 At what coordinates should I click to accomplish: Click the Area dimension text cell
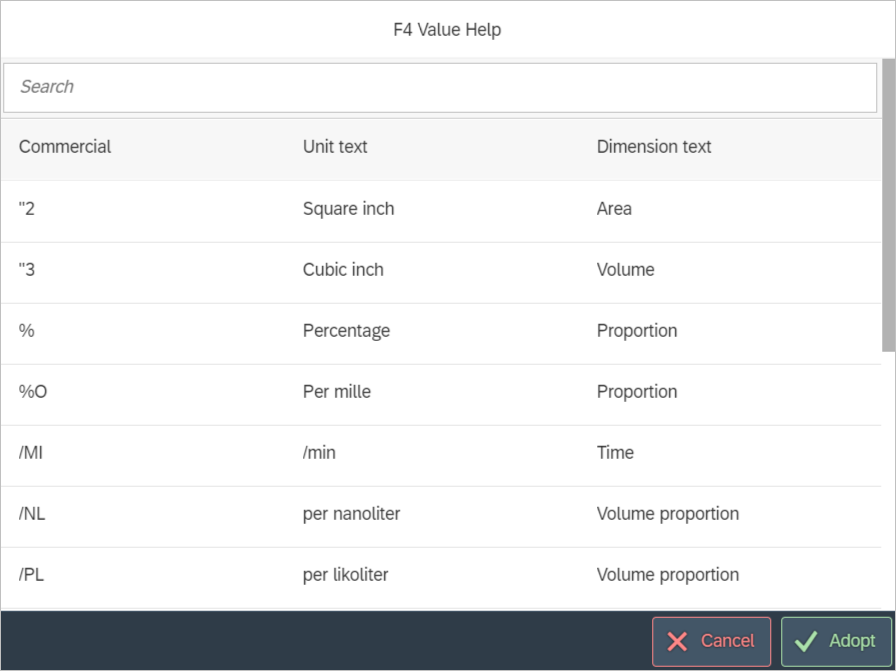(x=614, y=209)
